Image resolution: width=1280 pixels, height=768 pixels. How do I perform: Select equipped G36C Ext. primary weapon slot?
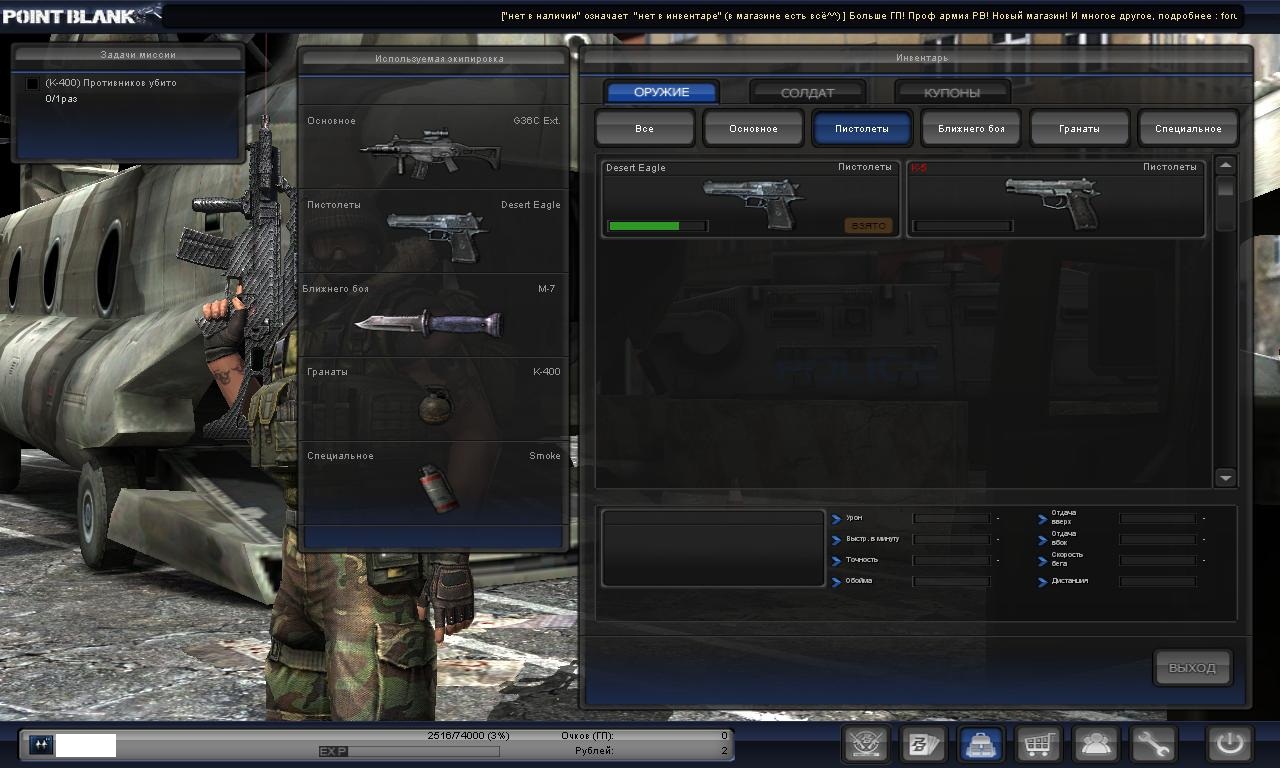[434, 148]
